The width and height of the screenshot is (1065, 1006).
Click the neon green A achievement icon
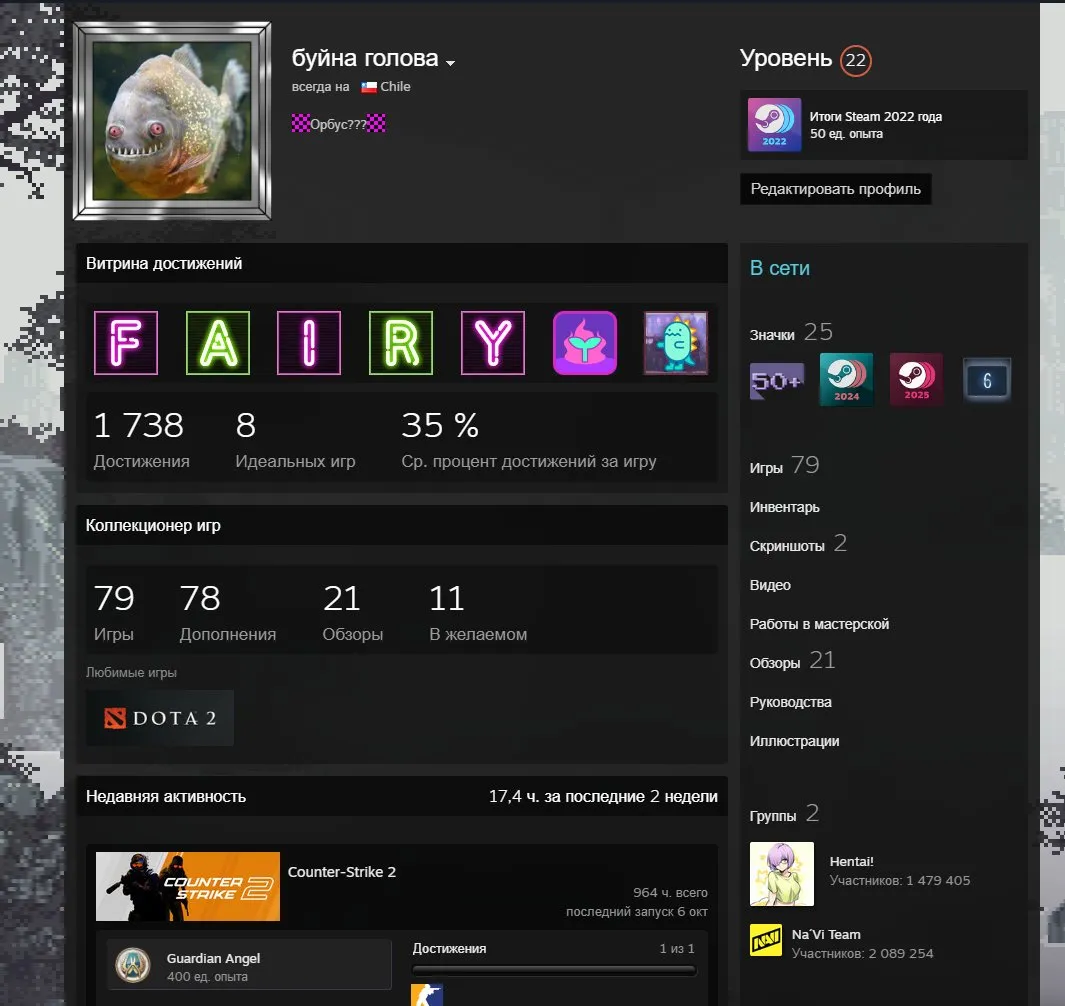tap(218, 343)
